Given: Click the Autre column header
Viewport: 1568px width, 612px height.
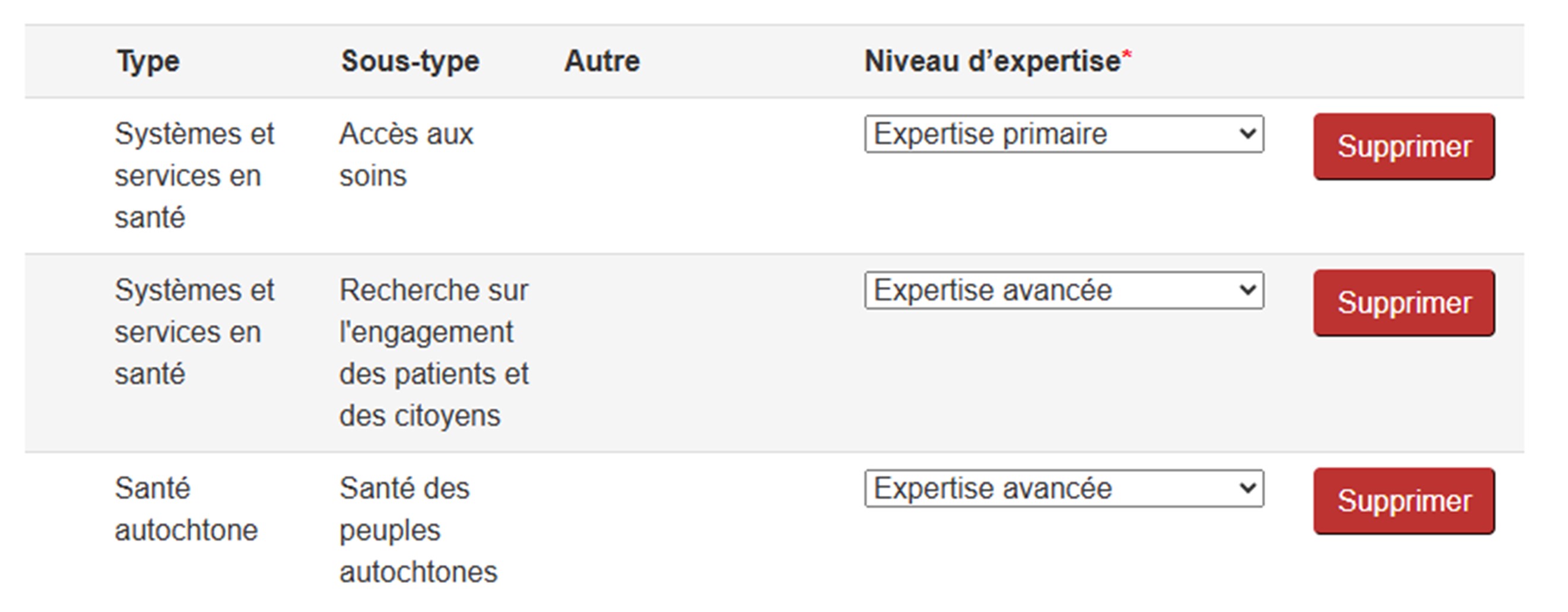Looking at the screenshot, I should click(x=601, y=62).
